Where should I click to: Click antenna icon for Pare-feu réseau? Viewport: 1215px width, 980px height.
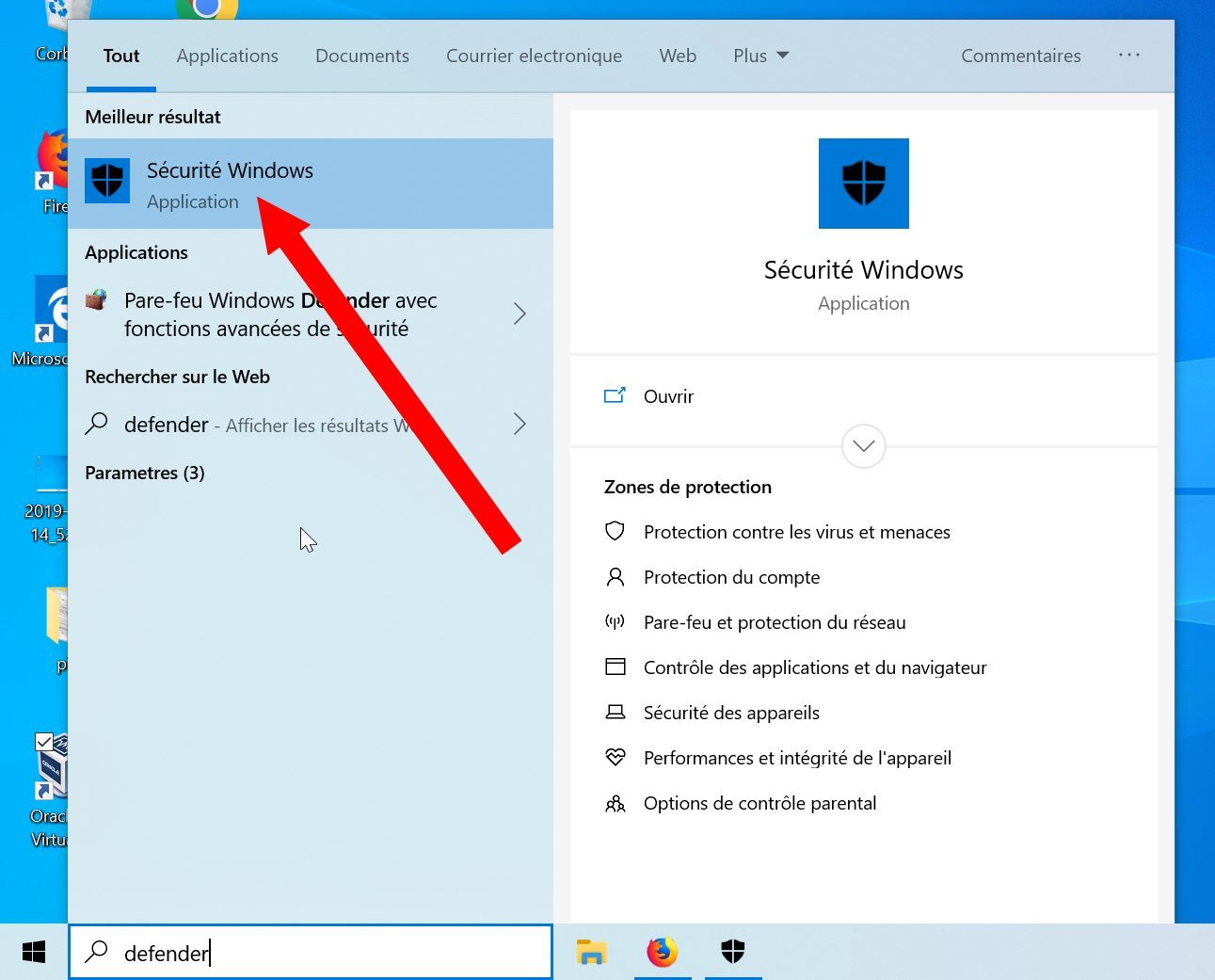coord(615,622)
